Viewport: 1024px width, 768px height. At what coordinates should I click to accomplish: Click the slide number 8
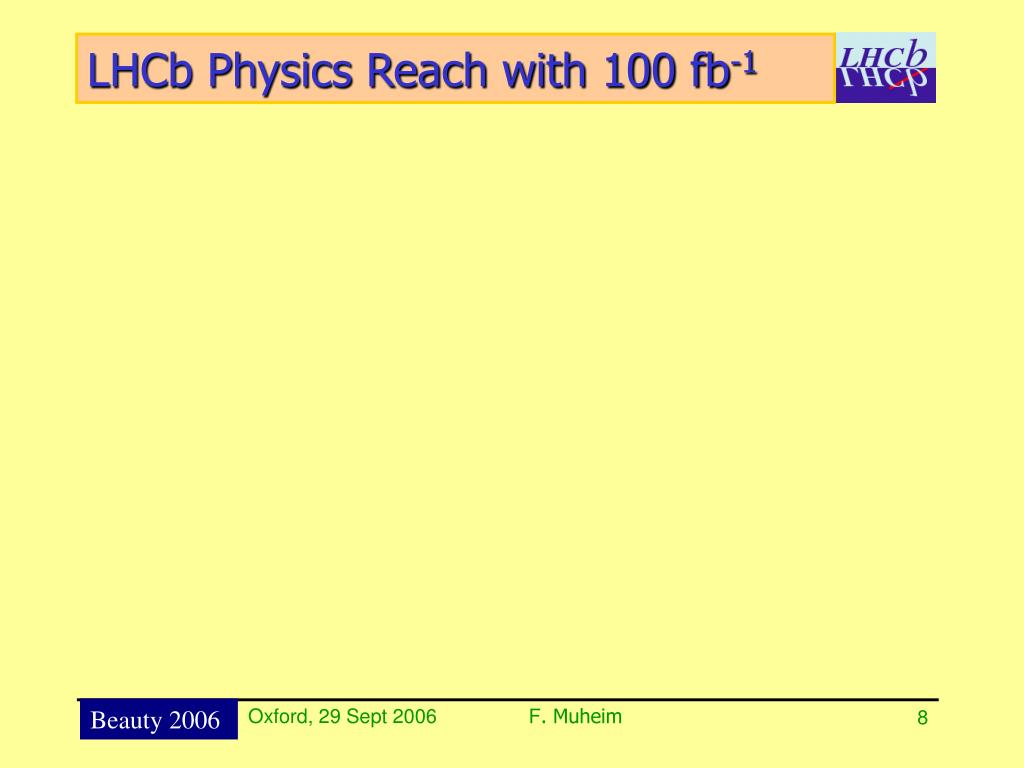click(922, 718)
